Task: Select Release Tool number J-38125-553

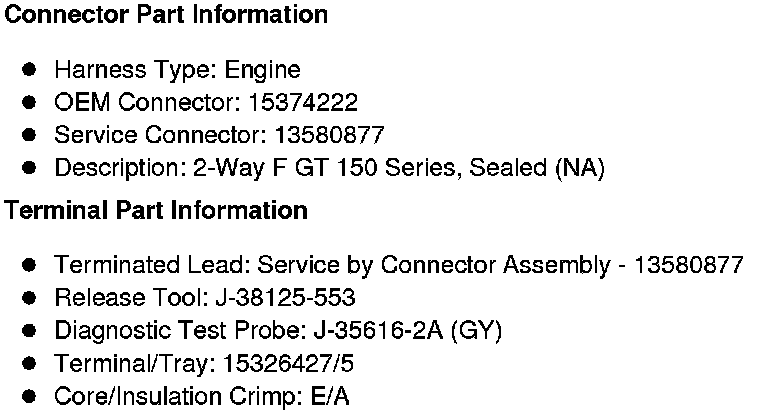Action: coord(283,298)
